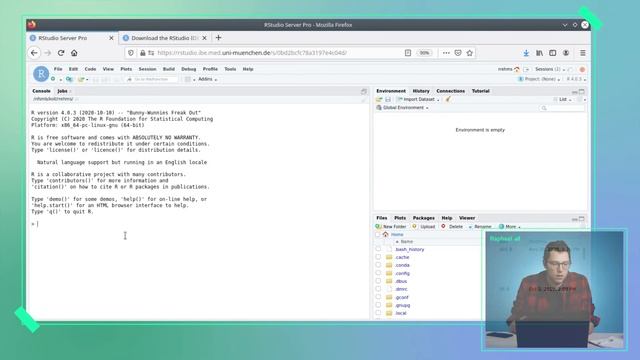Maximize the Environment pane
The height and width of the screenshot is (360, 640).
pos(582,91)
